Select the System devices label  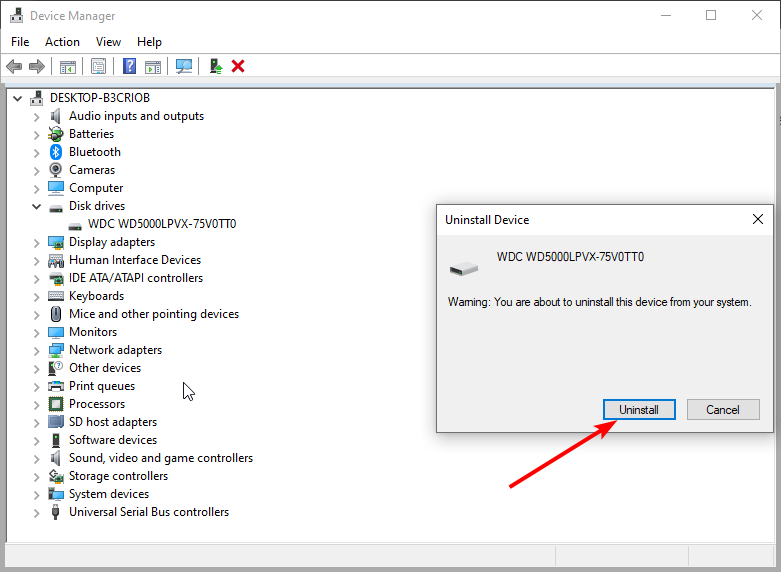point(109,494)
